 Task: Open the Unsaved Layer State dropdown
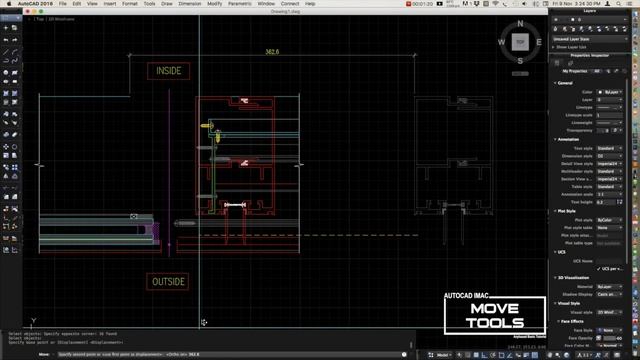pos(590,39)
